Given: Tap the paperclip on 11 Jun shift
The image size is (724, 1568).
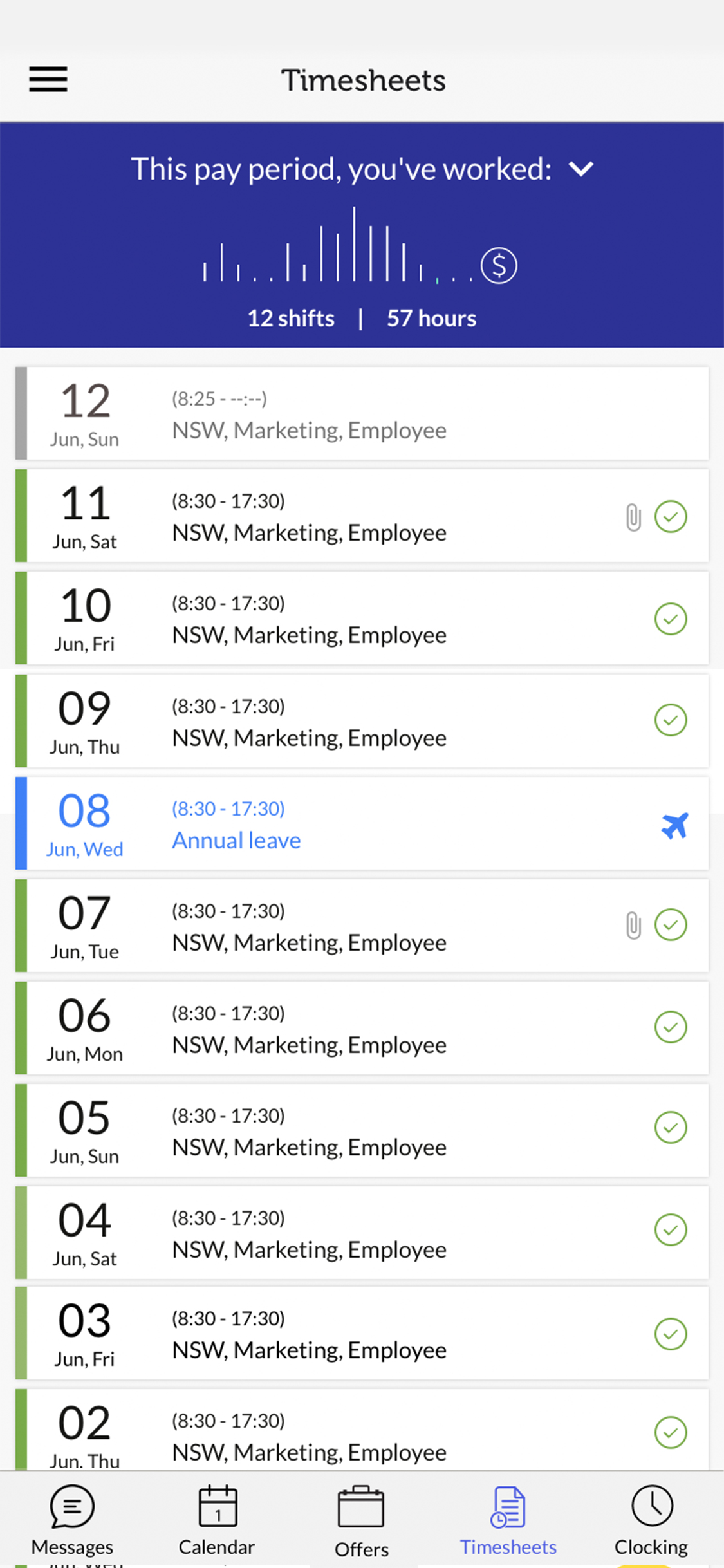Looking at the screenshot, I should 633,517.
